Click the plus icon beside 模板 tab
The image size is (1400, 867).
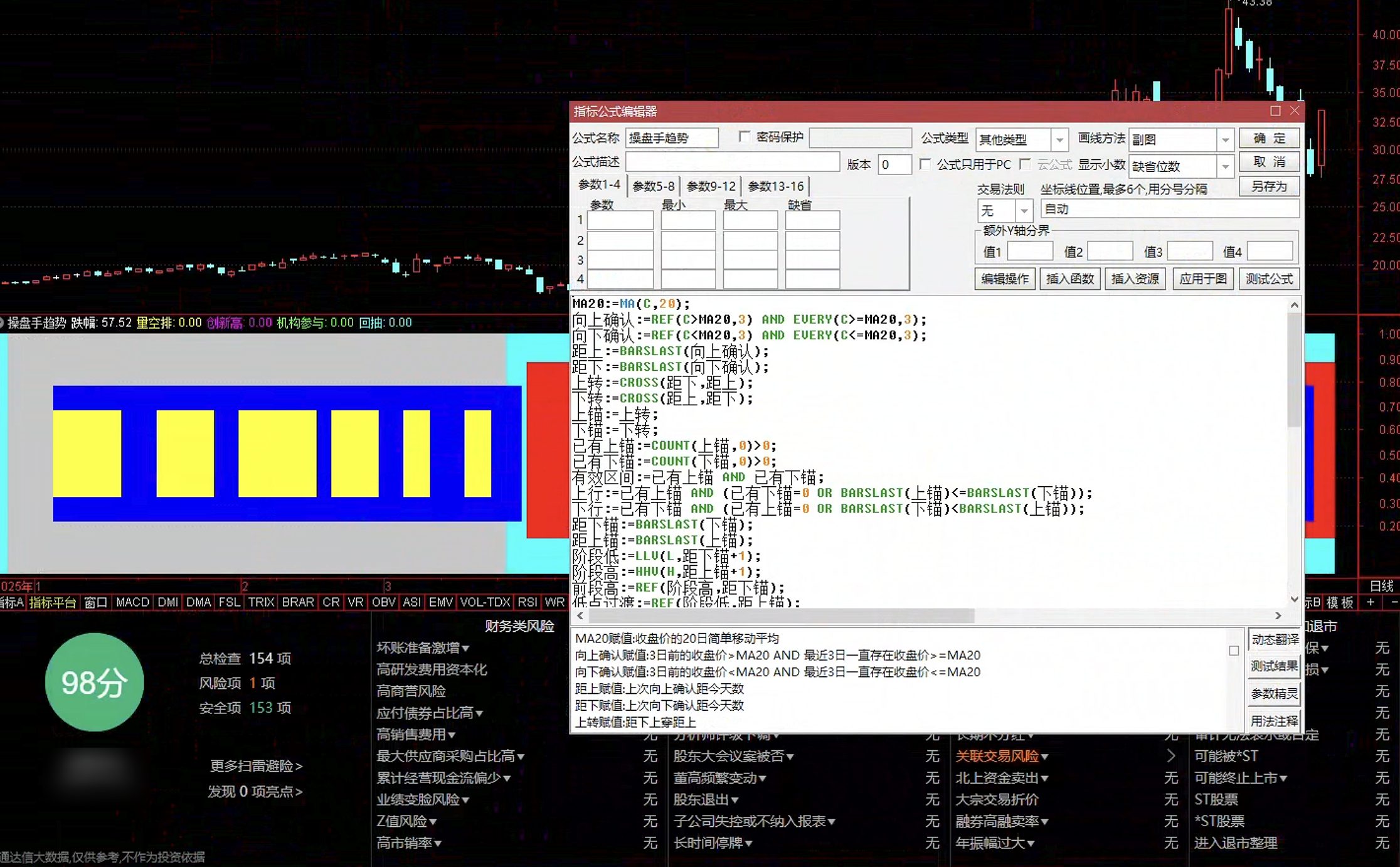tap(1371, 602)
